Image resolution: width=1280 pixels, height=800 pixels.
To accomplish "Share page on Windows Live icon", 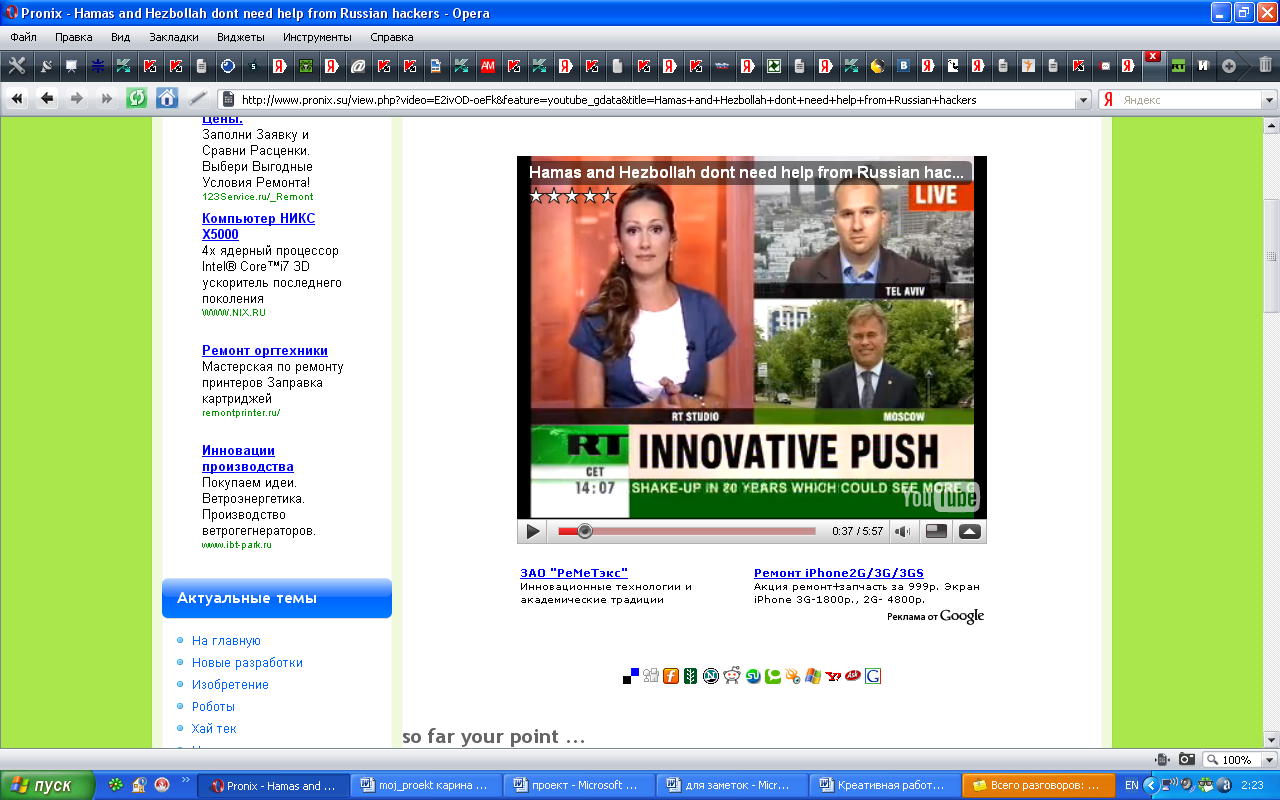I will click(813, 676).
